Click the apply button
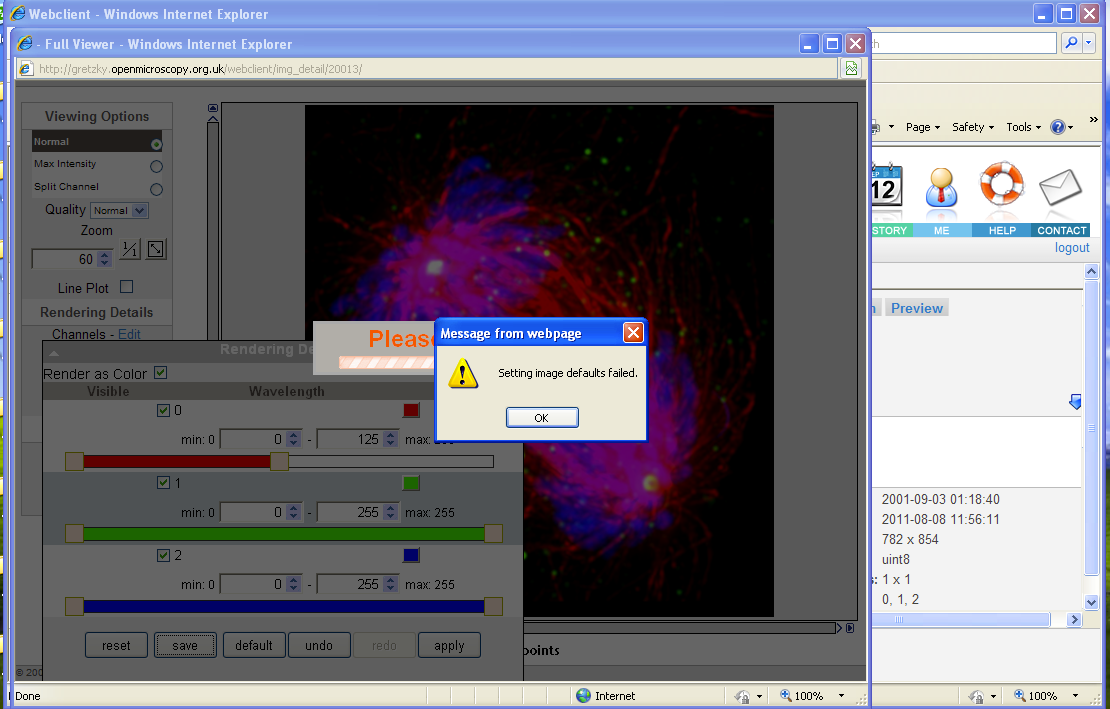This screenshot has width=1110, height=709. (x=450, y=645)
